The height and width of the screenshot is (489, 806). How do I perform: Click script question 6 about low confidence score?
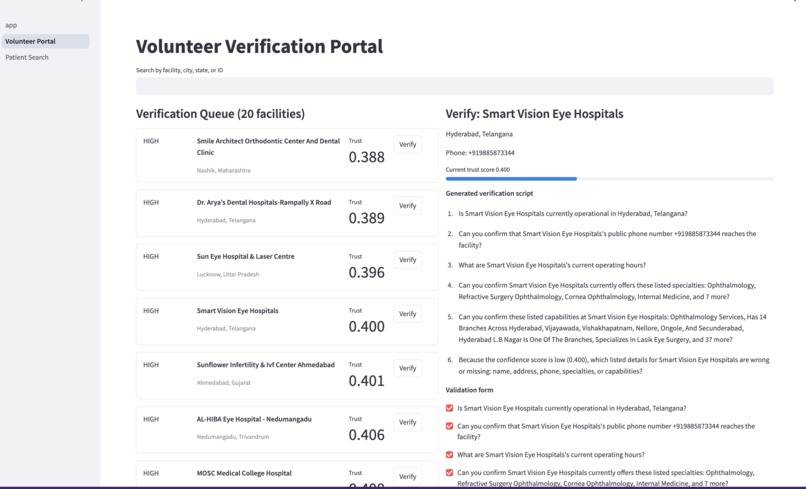coord(614,366)
